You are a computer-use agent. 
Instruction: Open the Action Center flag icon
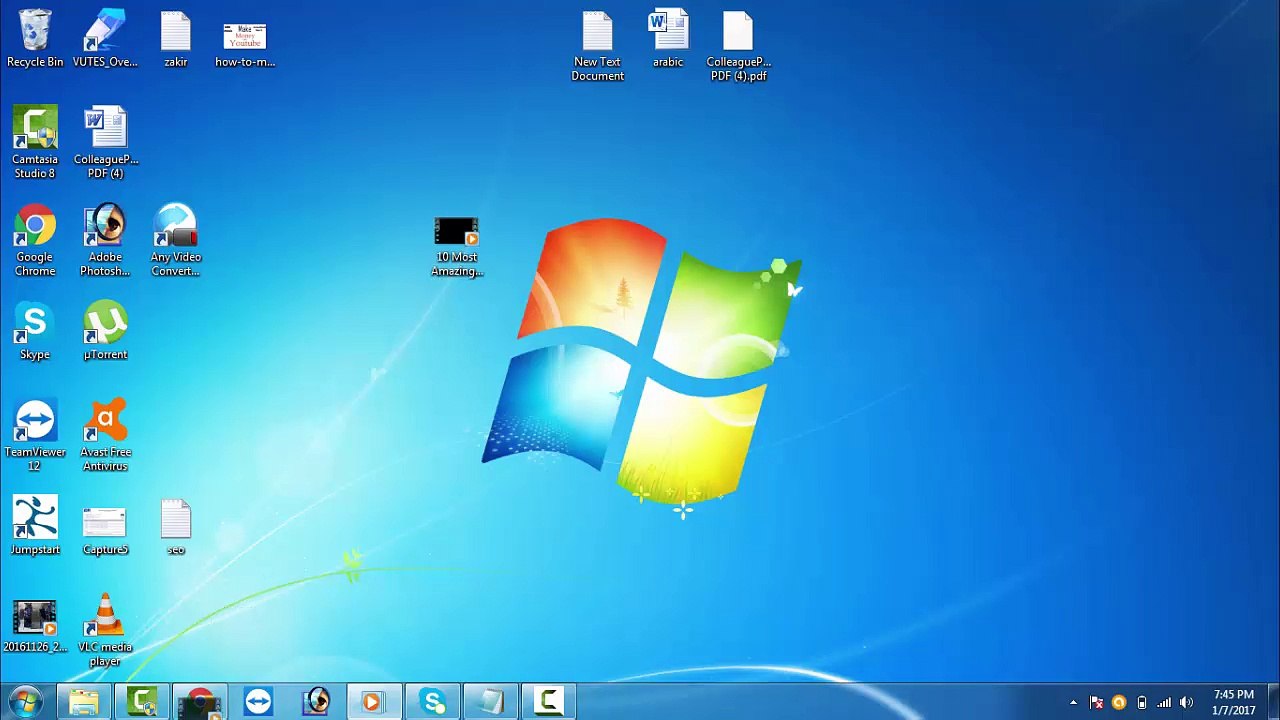[x=1096, y=702]
